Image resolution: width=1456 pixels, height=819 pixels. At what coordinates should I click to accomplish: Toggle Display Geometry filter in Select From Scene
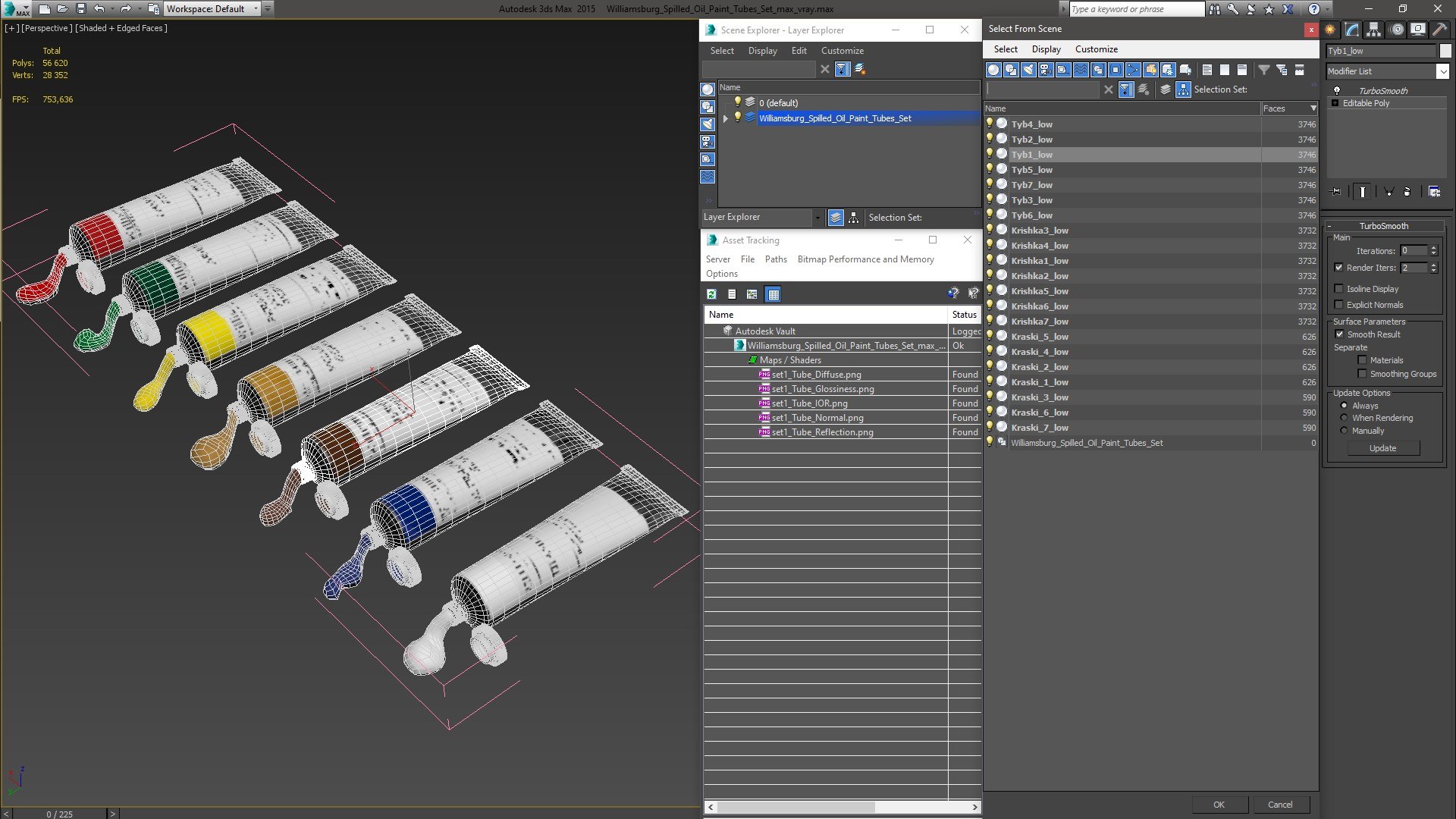[x=993, y=70]
